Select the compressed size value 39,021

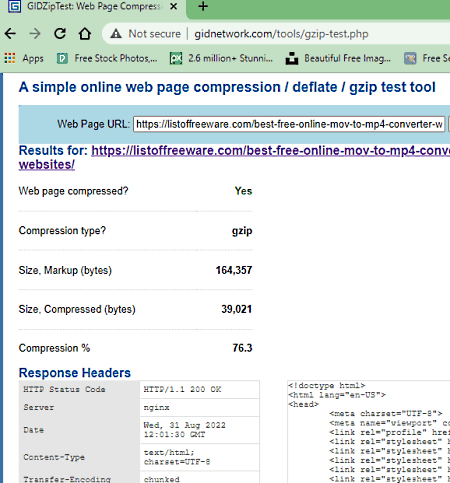click(x=237, y=309)
